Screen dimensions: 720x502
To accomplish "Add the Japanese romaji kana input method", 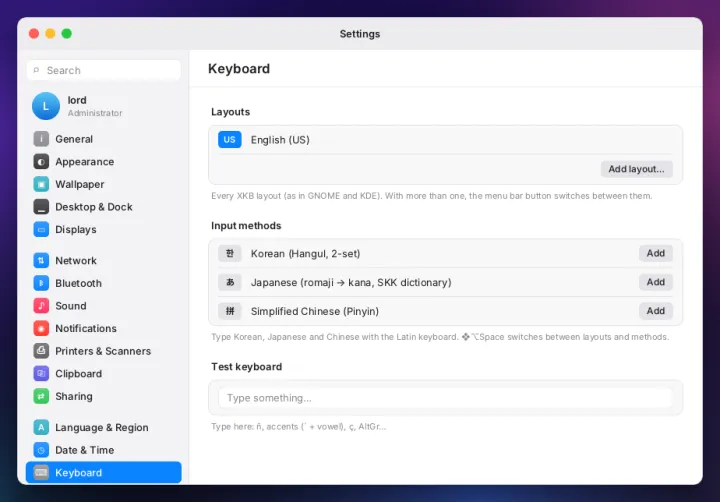I will pos(656,282).
